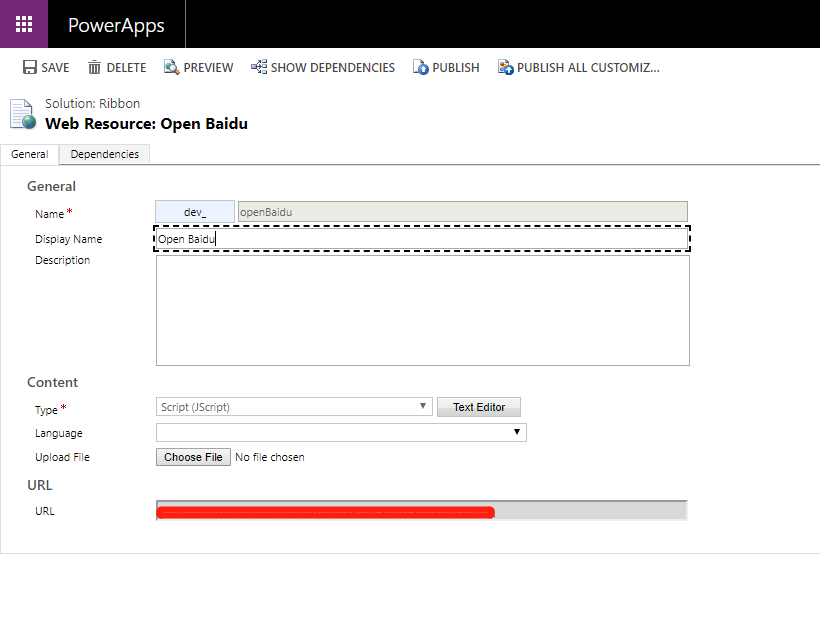
Task: Click the Choose File button
Action: pos(193,457)
